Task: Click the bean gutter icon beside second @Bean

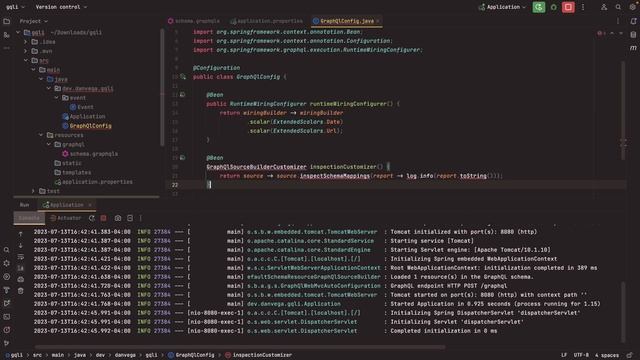Action: (x=182, y=158)
